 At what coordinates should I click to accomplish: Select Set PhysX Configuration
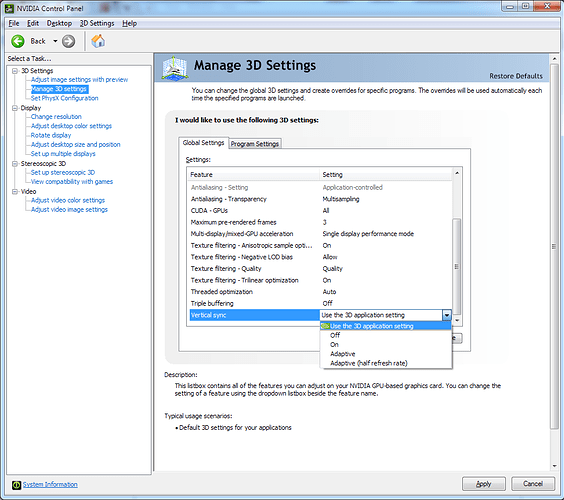pyautogui.click(x=64, y=98)
